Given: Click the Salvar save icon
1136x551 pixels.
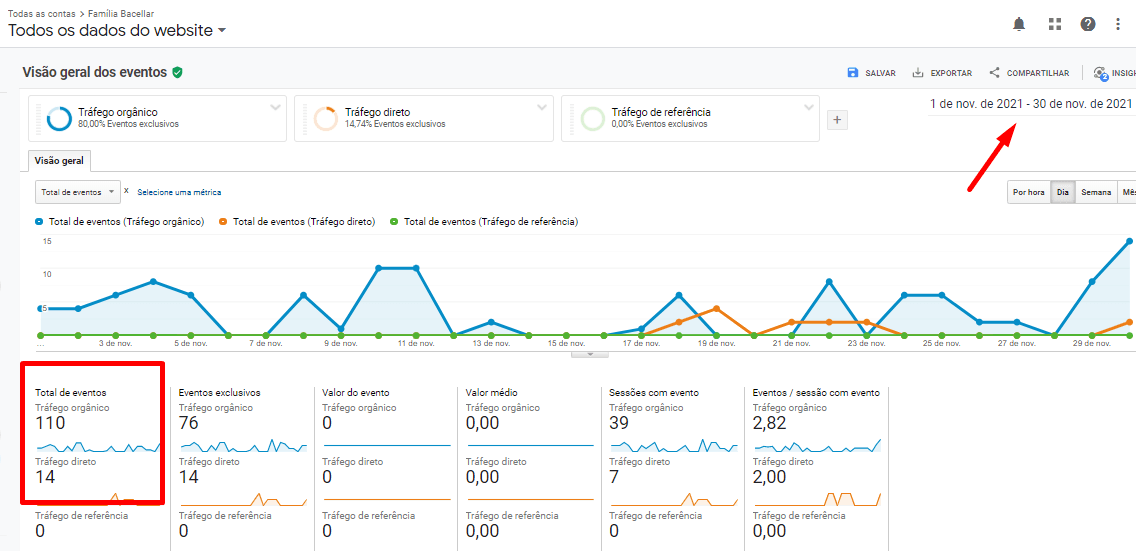Looking at the screenshot, I should [853, 73].
